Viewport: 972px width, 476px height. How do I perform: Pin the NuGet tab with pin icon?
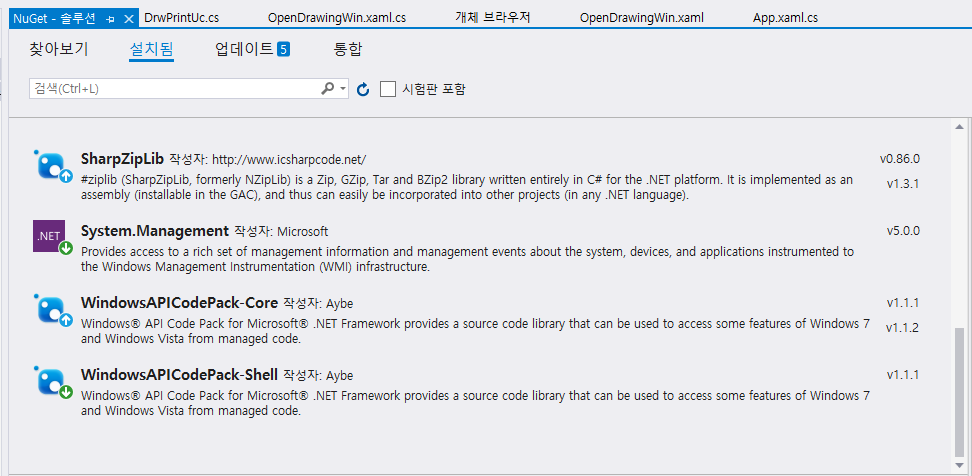point(110,19)
